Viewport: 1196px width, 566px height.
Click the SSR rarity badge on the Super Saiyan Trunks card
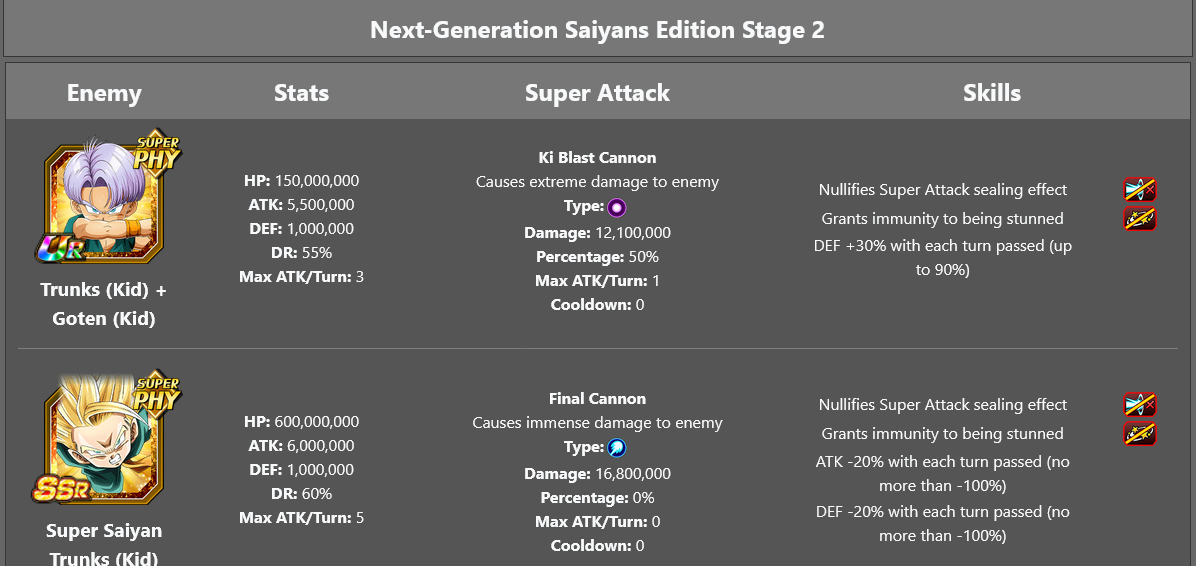pos(64,488)
